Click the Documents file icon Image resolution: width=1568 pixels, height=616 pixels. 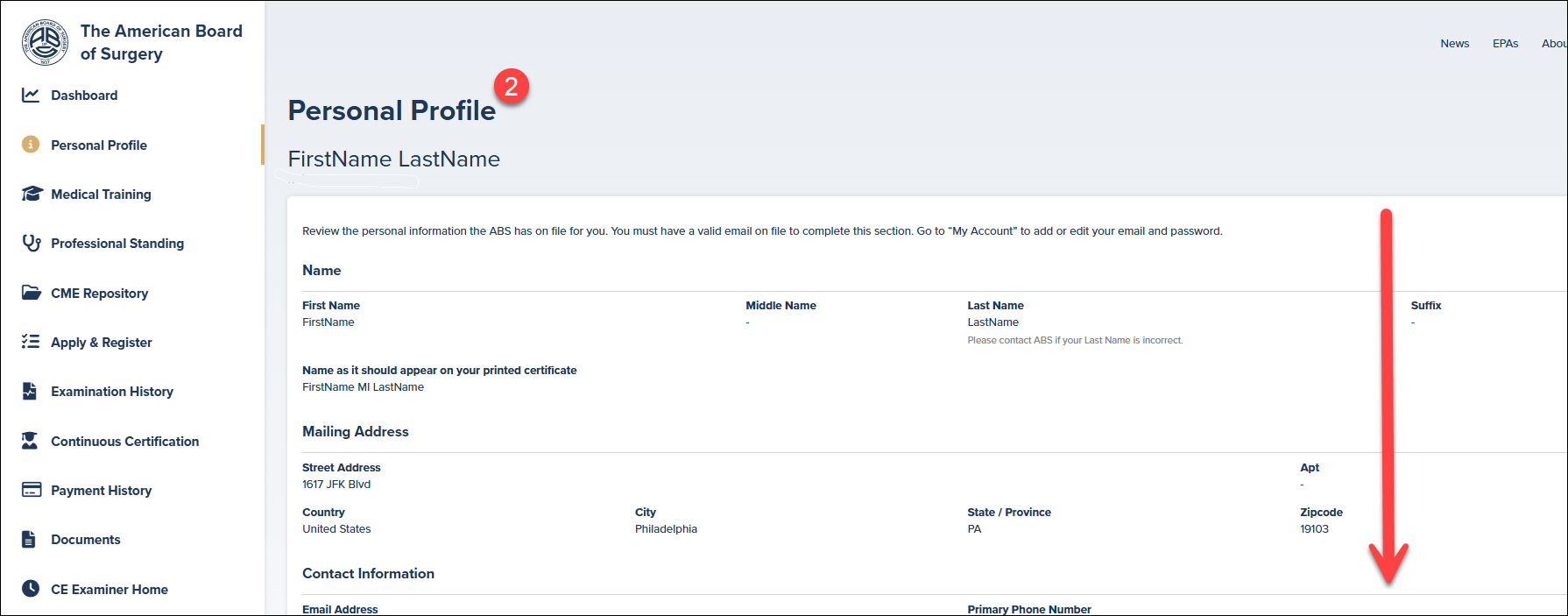click(29, 539)
